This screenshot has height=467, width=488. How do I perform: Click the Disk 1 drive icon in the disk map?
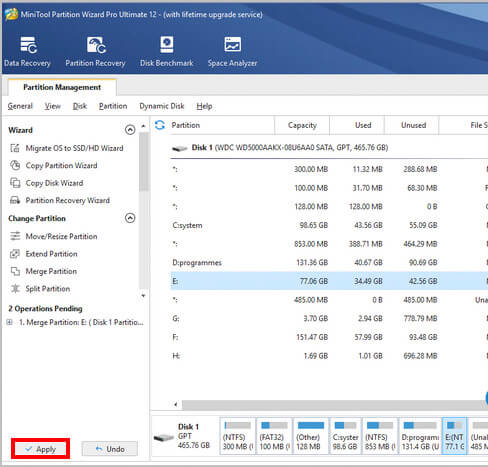tap(164, 437)
